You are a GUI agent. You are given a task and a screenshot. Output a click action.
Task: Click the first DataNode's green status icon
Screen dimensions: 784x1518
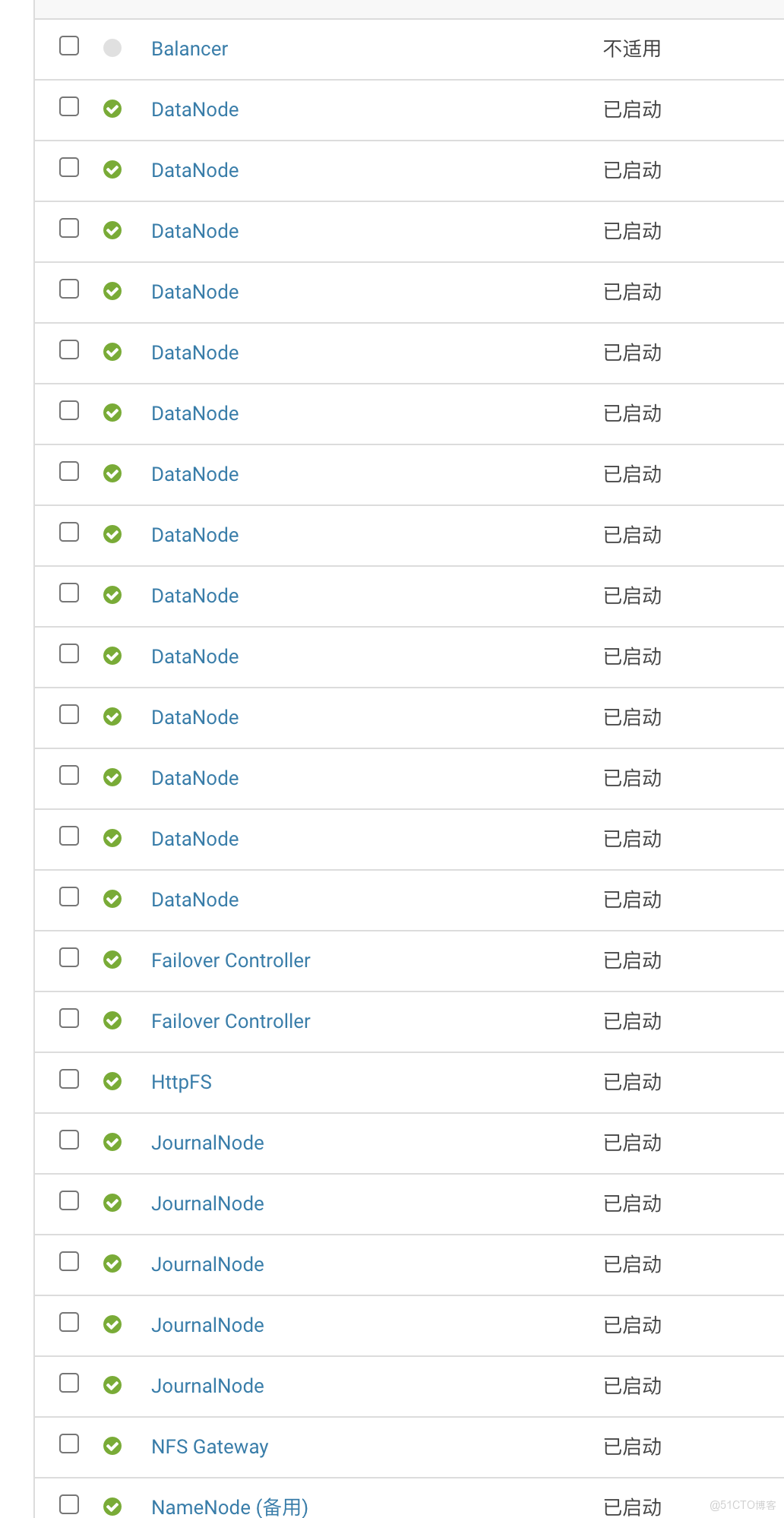point(112,109)
